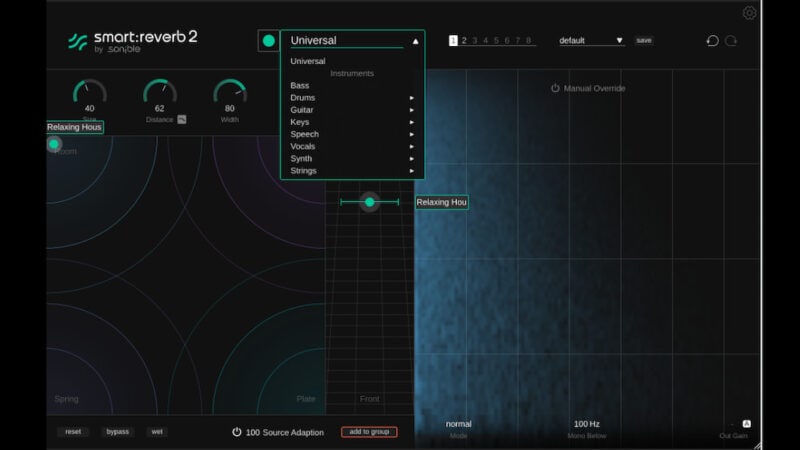The width and height of the screenshot is (800, 450).
Task: Click the reset button
Action: click(73, 432)
